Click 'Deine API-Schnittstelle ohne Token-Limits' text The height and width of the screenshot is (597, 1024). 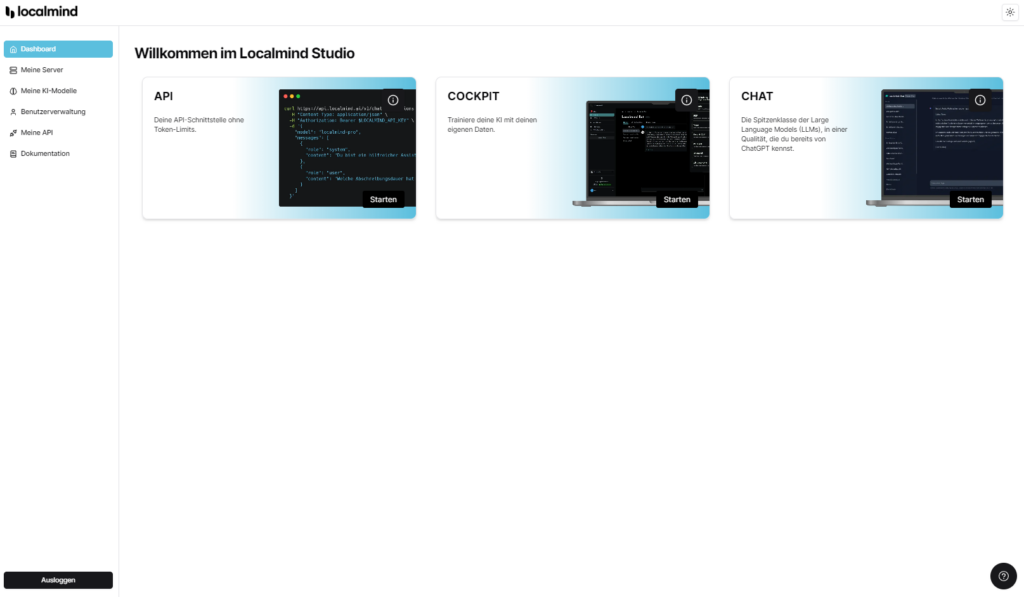pyautogui.click(x=199, y=125)
